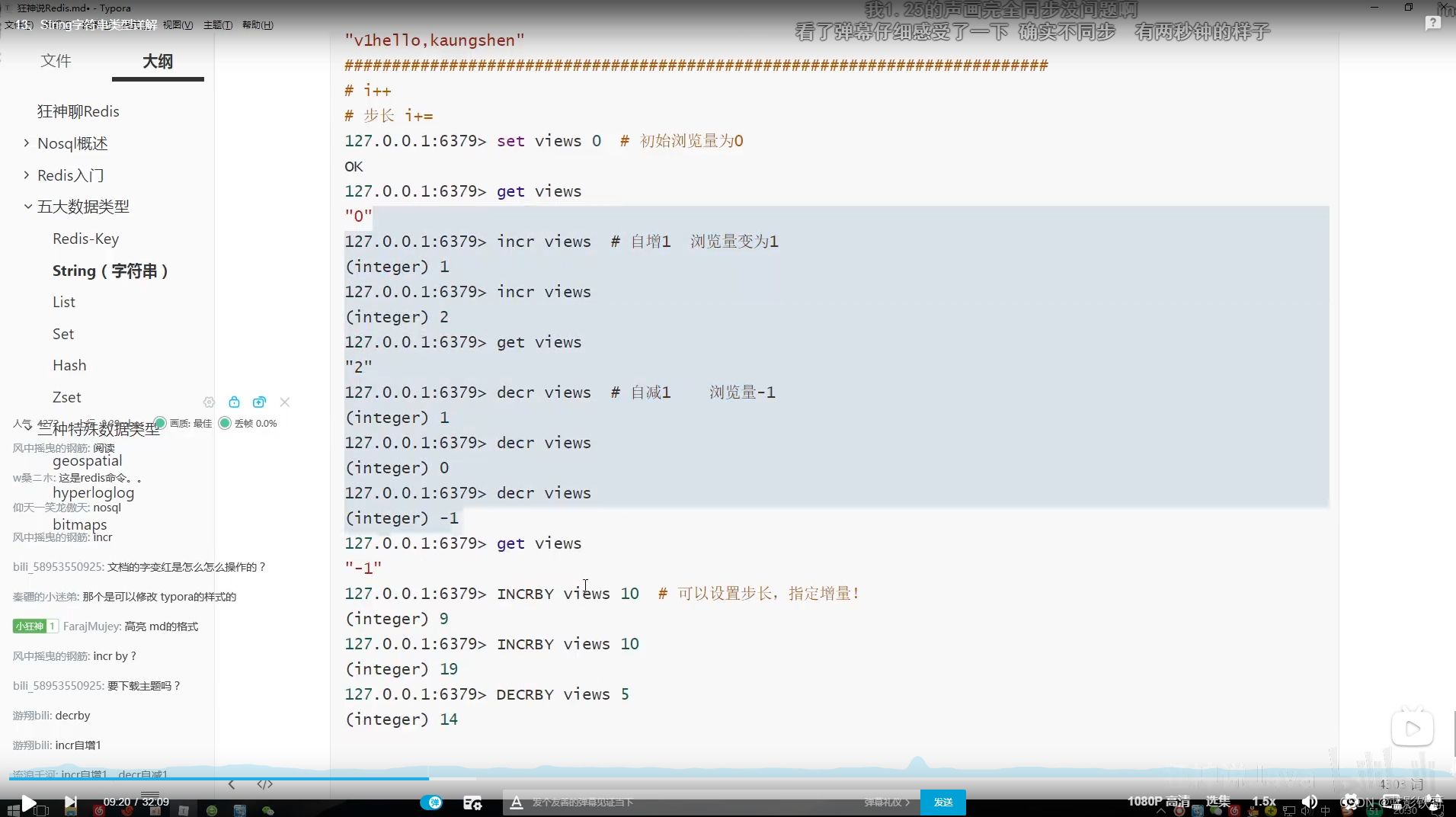Mute the video volume icon

click(x=1310, y=802)
